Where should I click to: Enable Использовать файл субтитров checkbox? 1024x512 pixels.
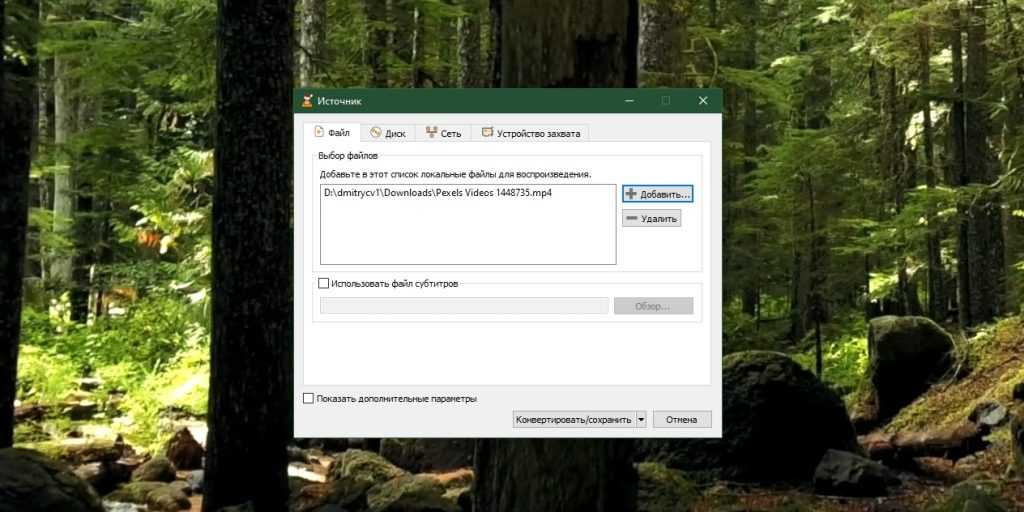click(x=323, y=284)
